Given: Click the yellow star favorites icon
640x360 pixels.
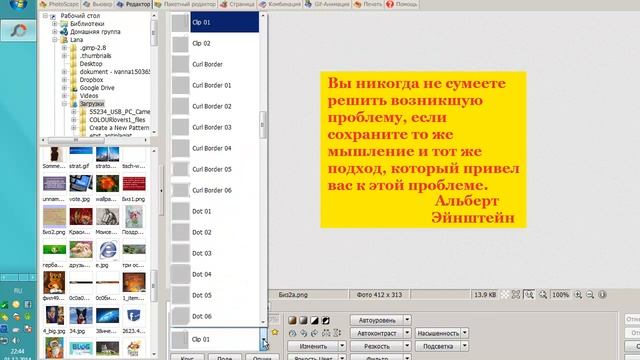Looking at the screenshot, I should pos(275,332).
